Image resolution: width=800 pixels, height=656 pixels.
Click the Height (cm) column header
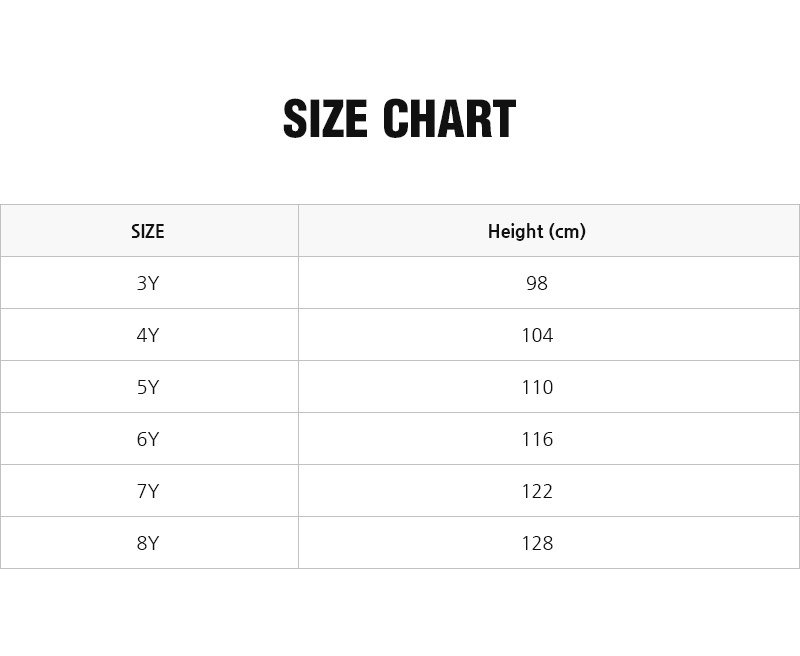coord(537,231)
